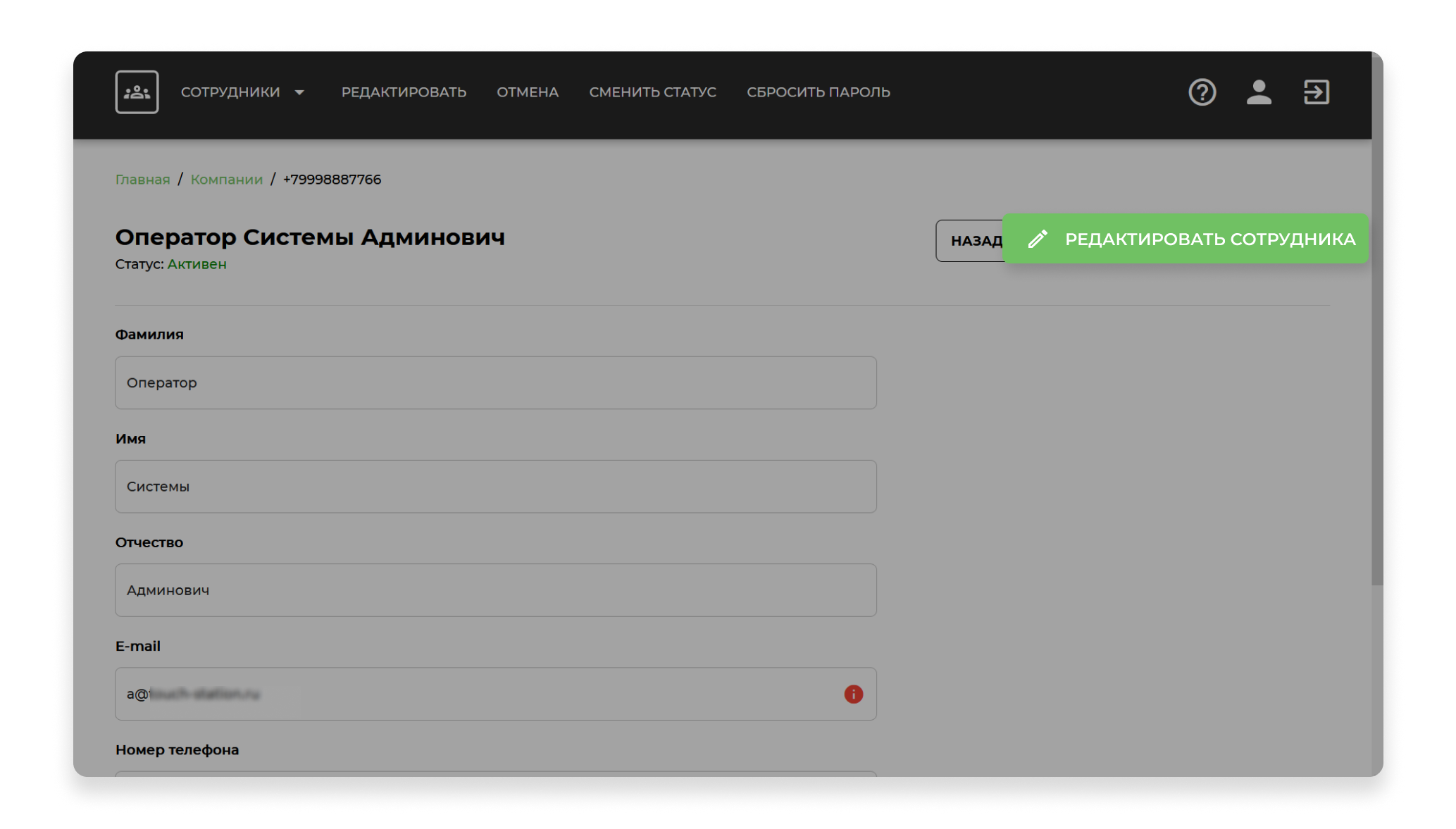Select Сбросить пароль menu item

pyautogui.click(x=819, y=92)
